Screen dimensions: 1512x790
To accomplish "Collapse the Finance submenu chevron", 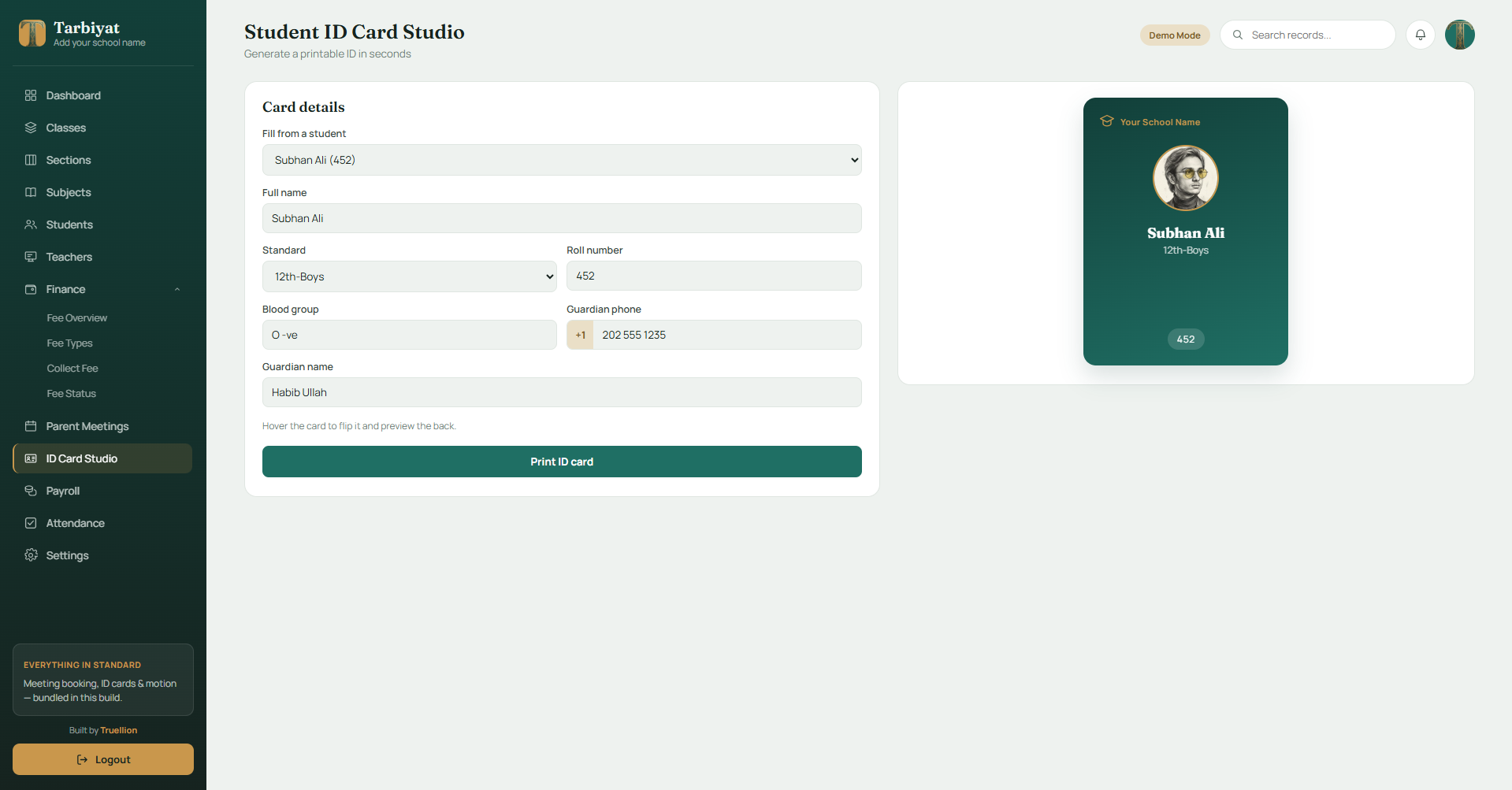I will [x=177, y=290].
